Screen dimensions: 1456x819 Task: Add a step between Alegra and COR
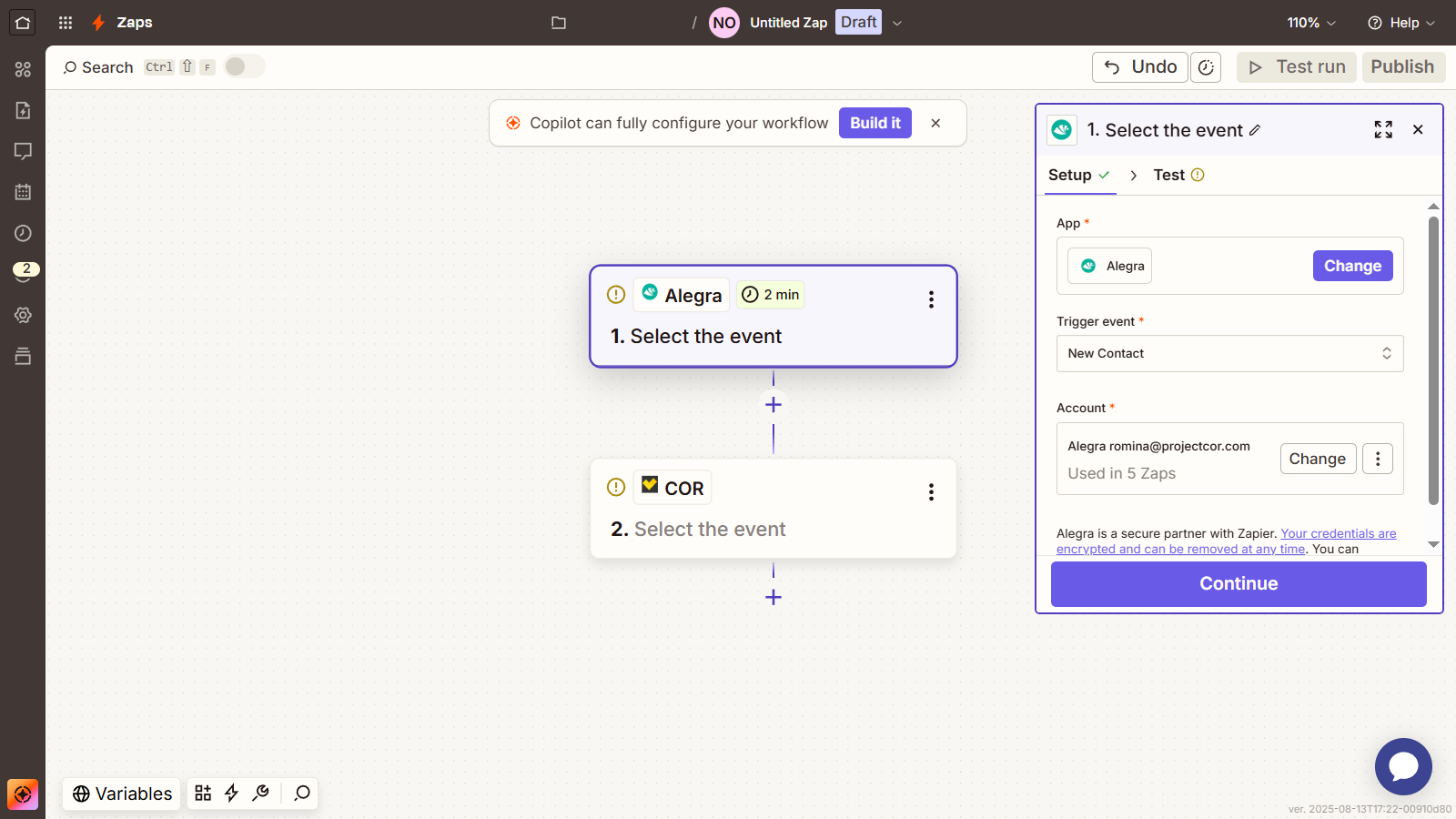pyautogui.click(x=773, y=405)
